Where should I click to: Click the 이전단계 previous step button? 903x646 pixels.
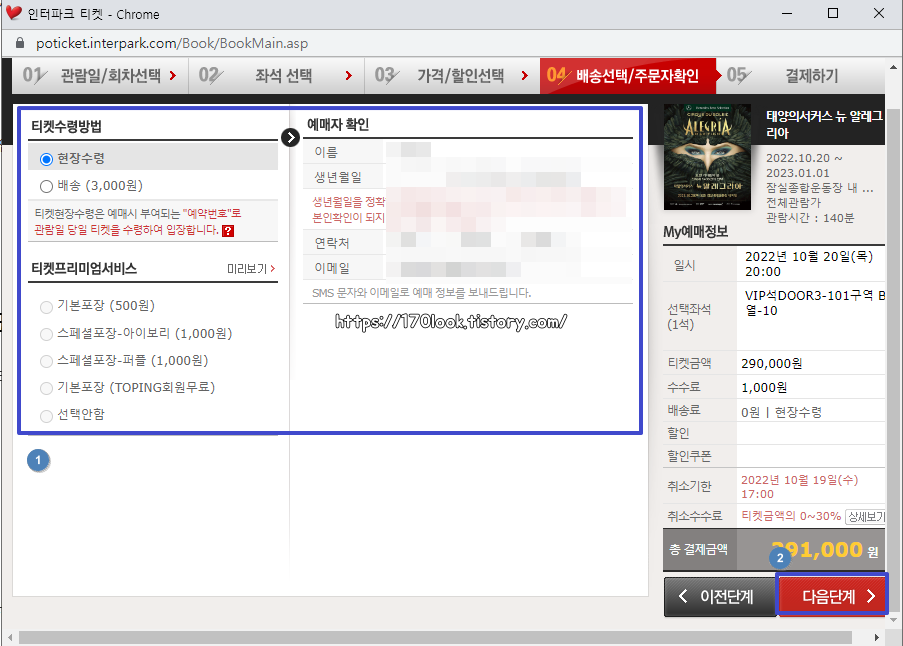720,595
